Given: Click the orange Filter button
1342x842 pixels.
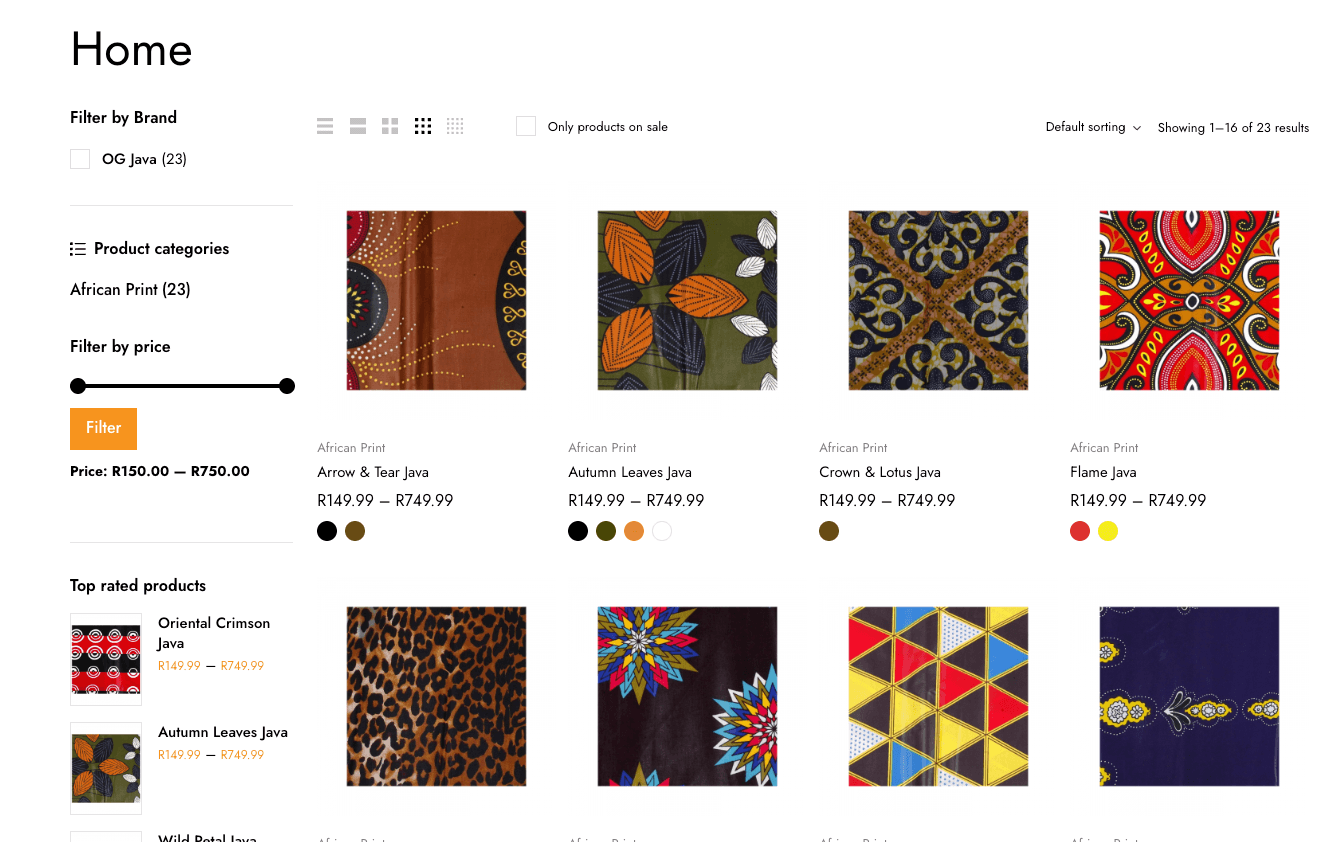Looking at the screenshot, I should point(103,428).
